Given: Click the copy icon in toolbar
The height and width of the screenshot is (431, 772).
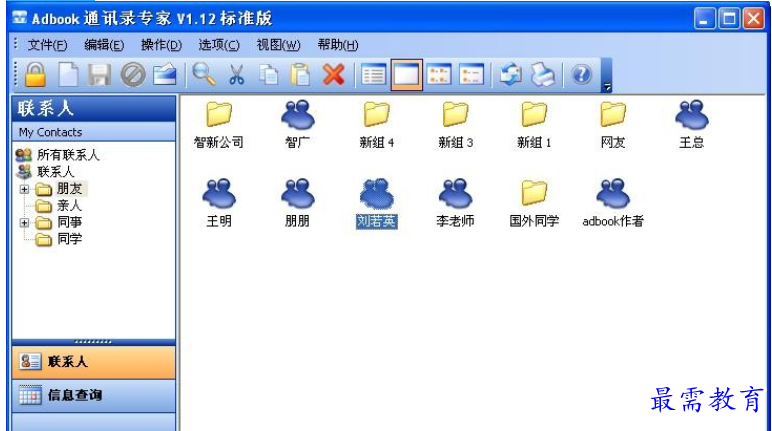Looking at the screenshot, I should 269,75.
